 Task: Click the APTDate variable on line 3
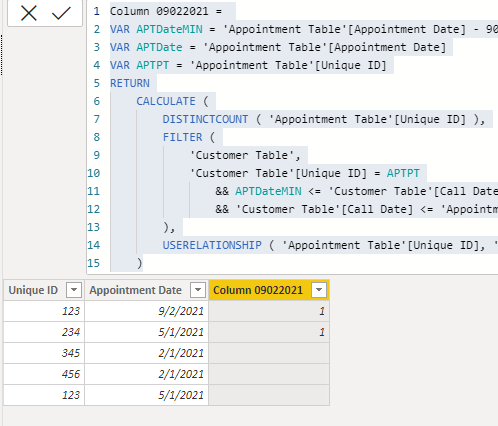click(x=159, y=47)
